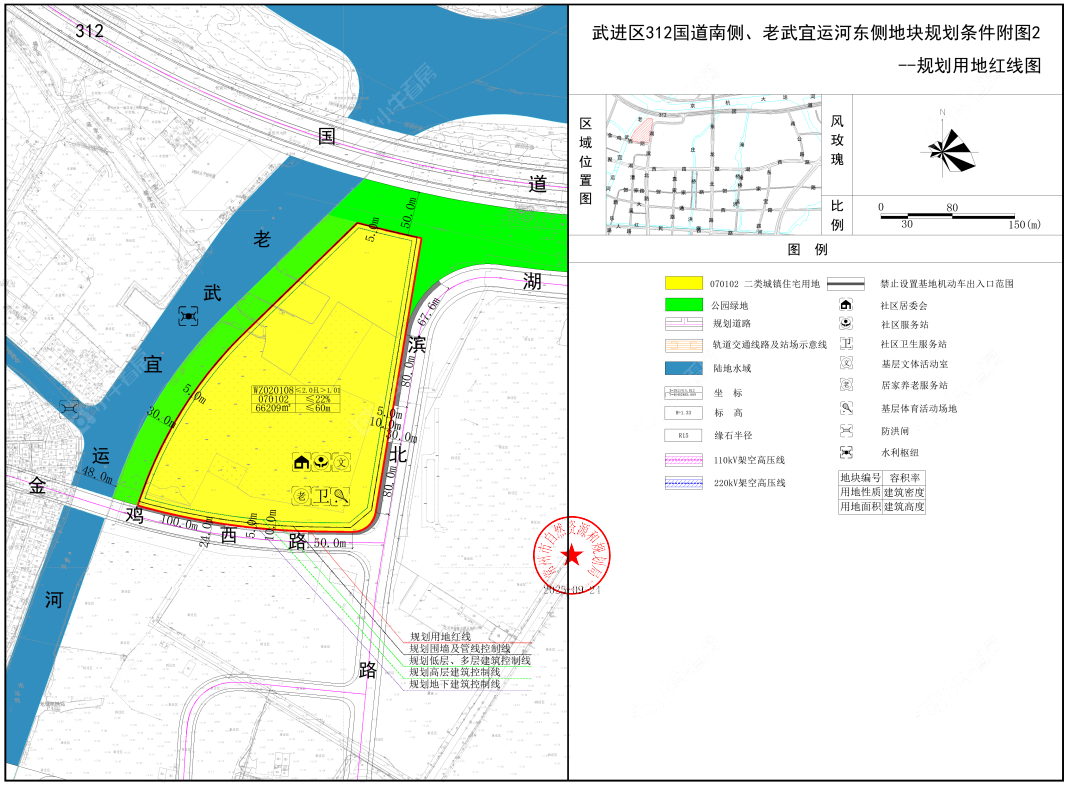Click the blue 陆地水域 swatch in legend
Screen dimensions: 1067x785
tap(684, 368)
